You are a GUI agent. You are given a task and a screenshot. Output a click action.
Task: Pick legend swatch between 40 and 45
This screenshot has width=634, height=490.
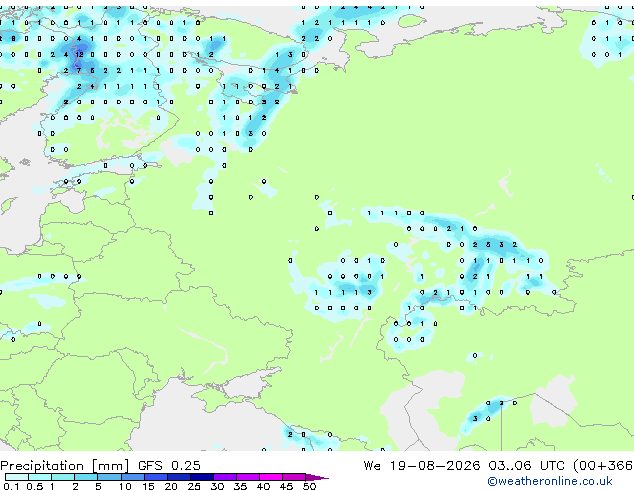pyautogui.click(x=271, y=477)
